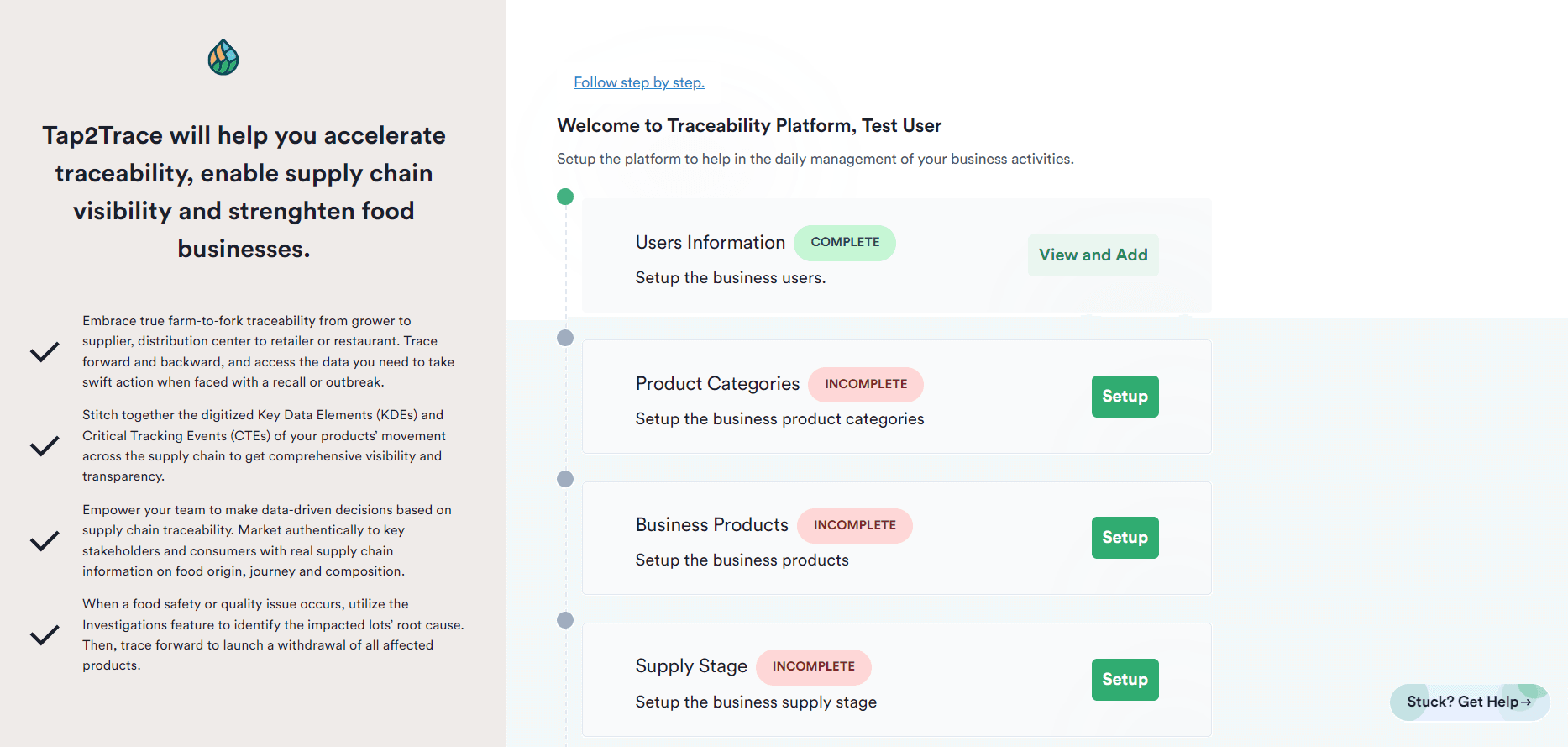The image size is (1568, 747).
Task: Click checkmark beside Investigations feature text
Action: [45, 634]
